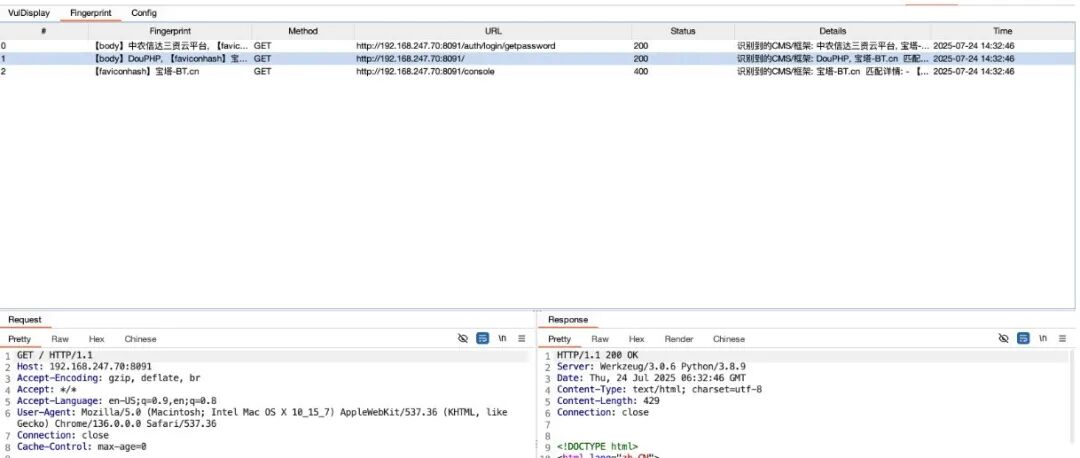Viewport: 1080px width, 458px height.
Task: Click the Host: 192.168.247.70:8091 header line
Action: pos(84,366)
